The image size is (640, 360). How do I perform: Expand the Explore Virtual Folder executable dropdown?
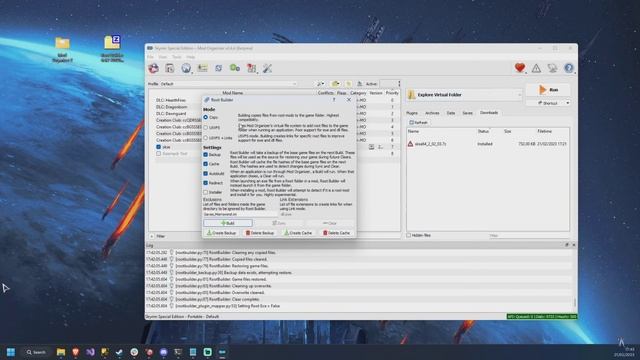[464, 95]
